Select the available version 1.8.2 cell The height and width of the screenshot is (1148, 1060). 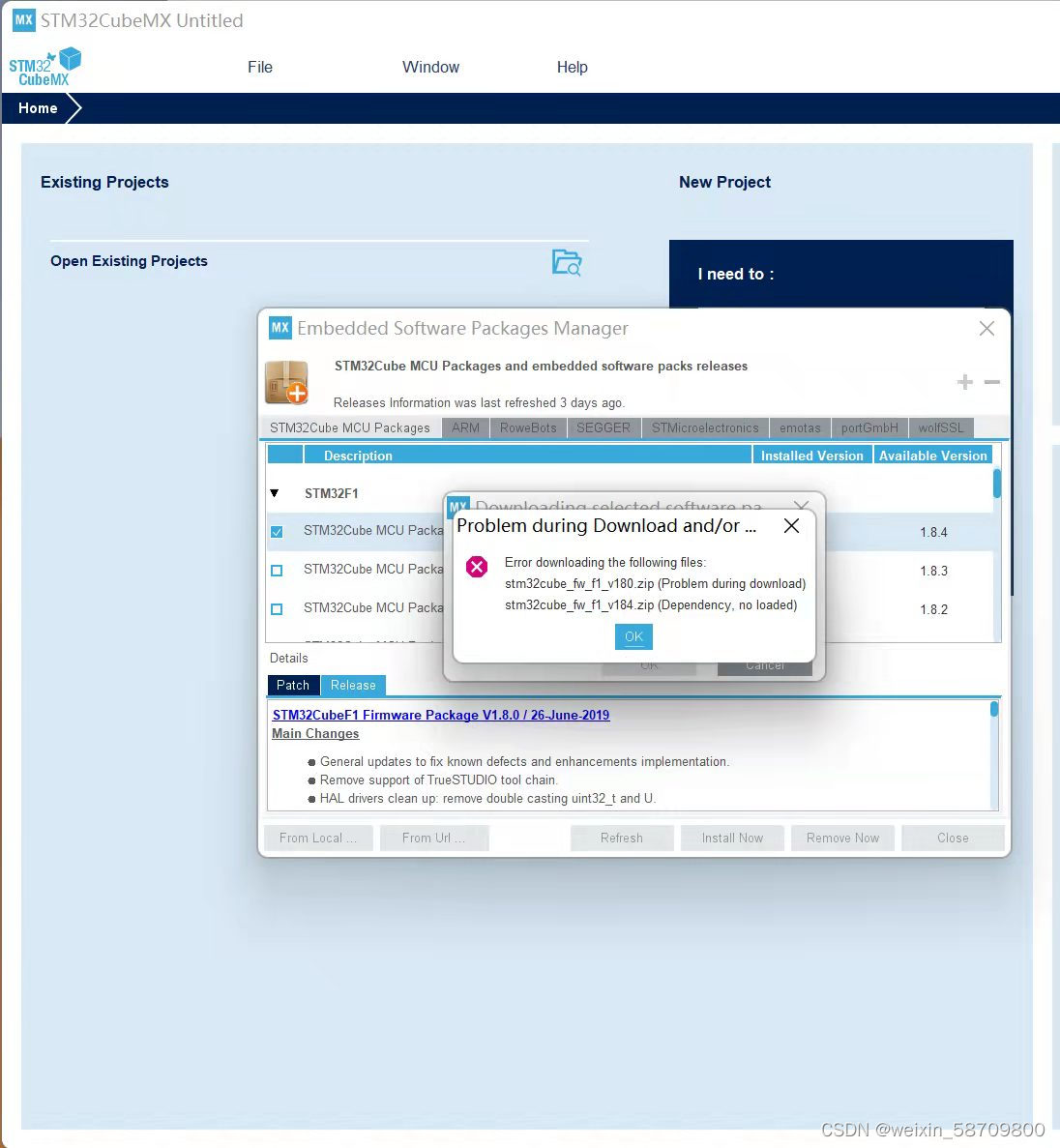pos(933,610)
